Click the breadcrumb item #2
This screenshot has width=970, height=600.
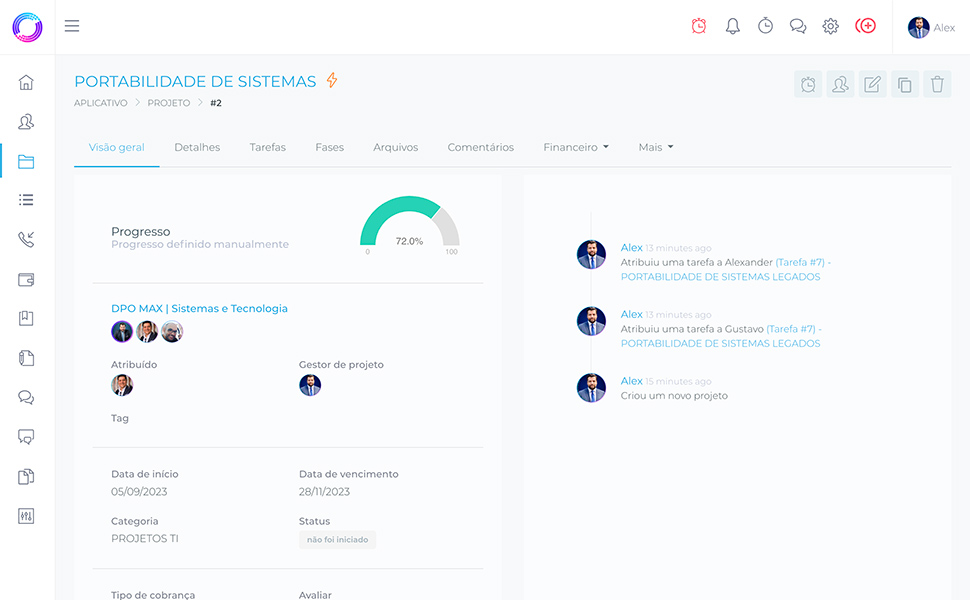coord(216,103)
